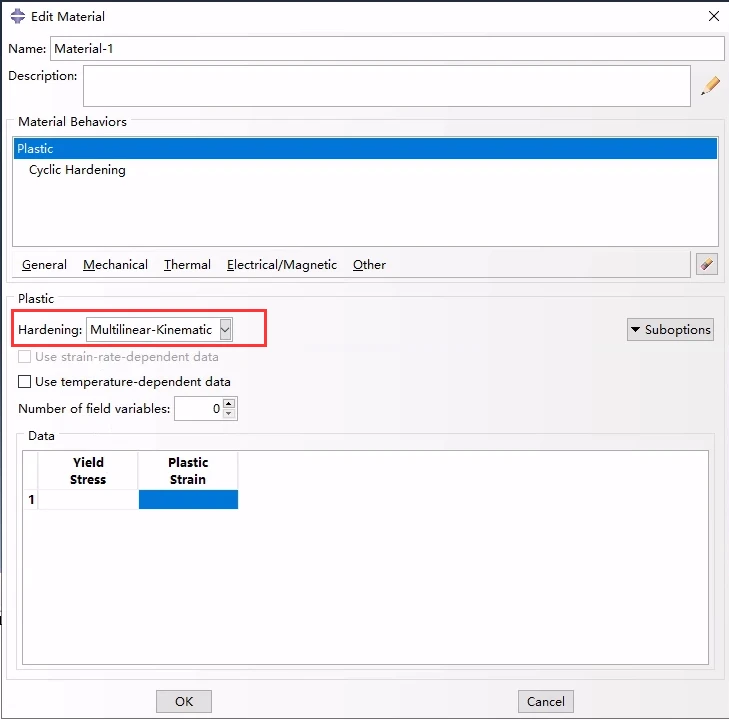Enable Use temperature-dependent data checkbox
The height and width of the screenshot is (720, 729).
coord(24,382)
